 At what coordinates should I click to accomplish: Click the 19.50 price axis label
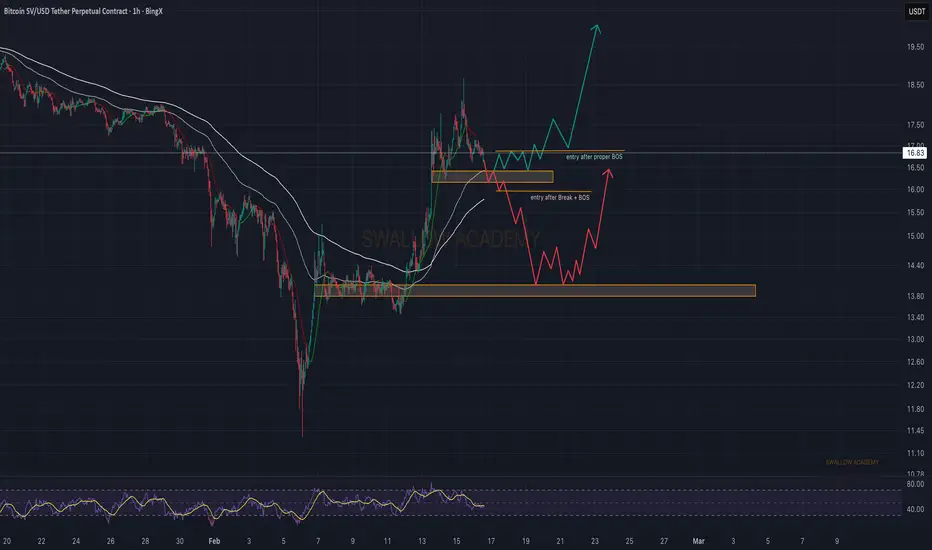click(x=915, y=47)
